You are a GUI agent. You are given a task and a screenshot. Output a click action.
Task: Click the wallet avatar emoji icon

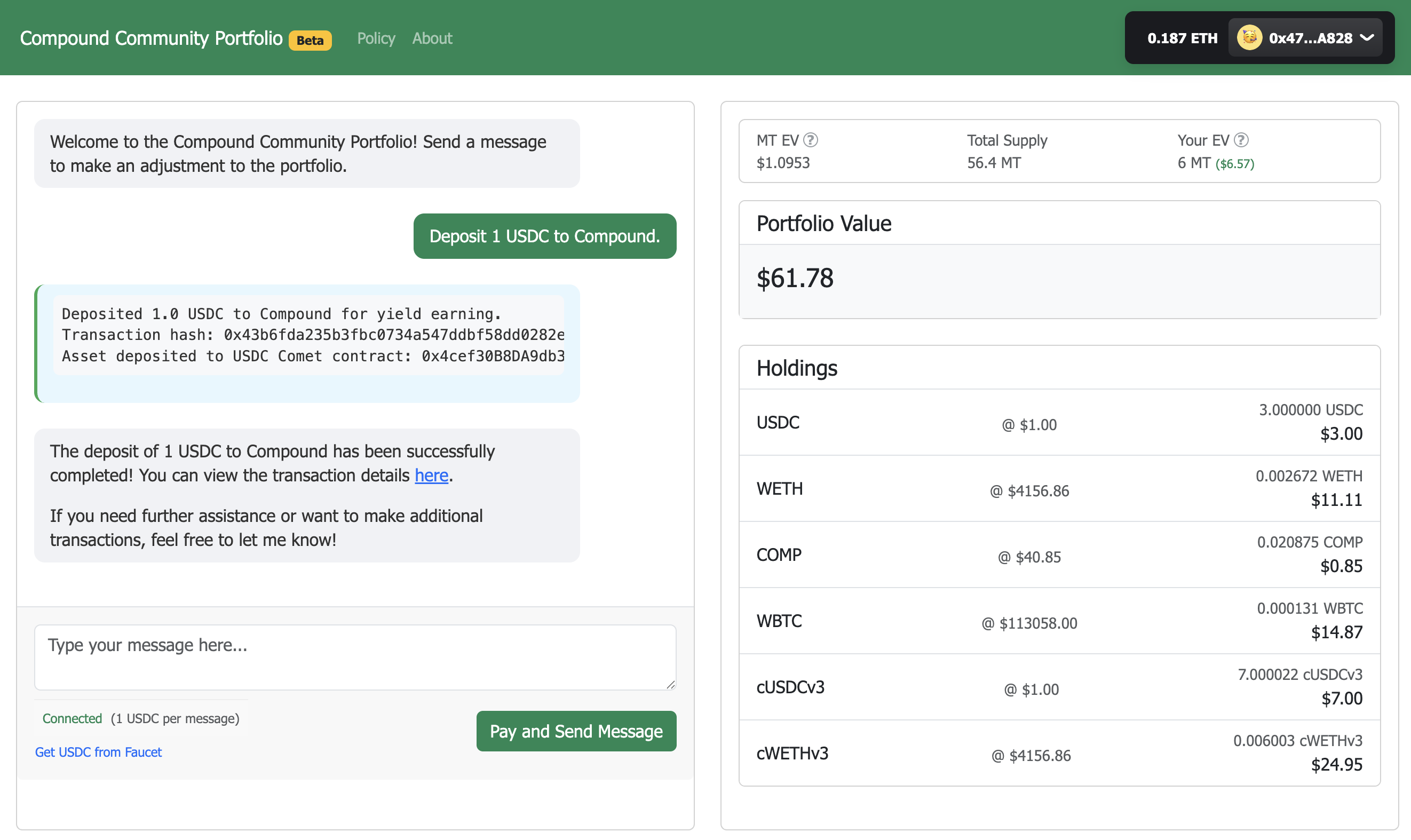tap(1249, 38)
